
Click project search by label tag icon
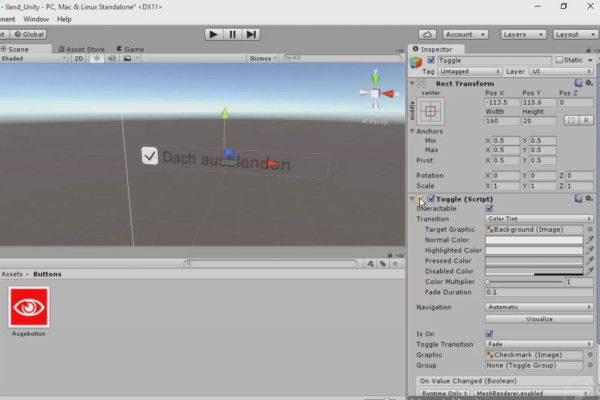(383, 263)
